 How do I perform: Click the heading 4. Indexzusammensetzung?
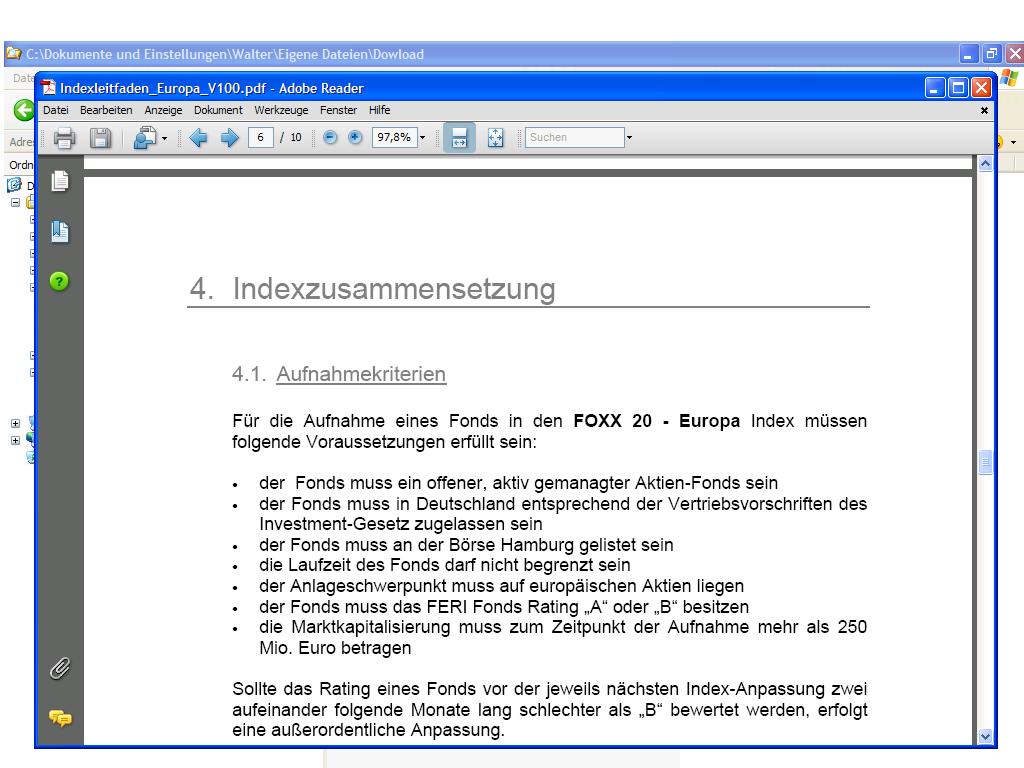(x=372, y=289)
